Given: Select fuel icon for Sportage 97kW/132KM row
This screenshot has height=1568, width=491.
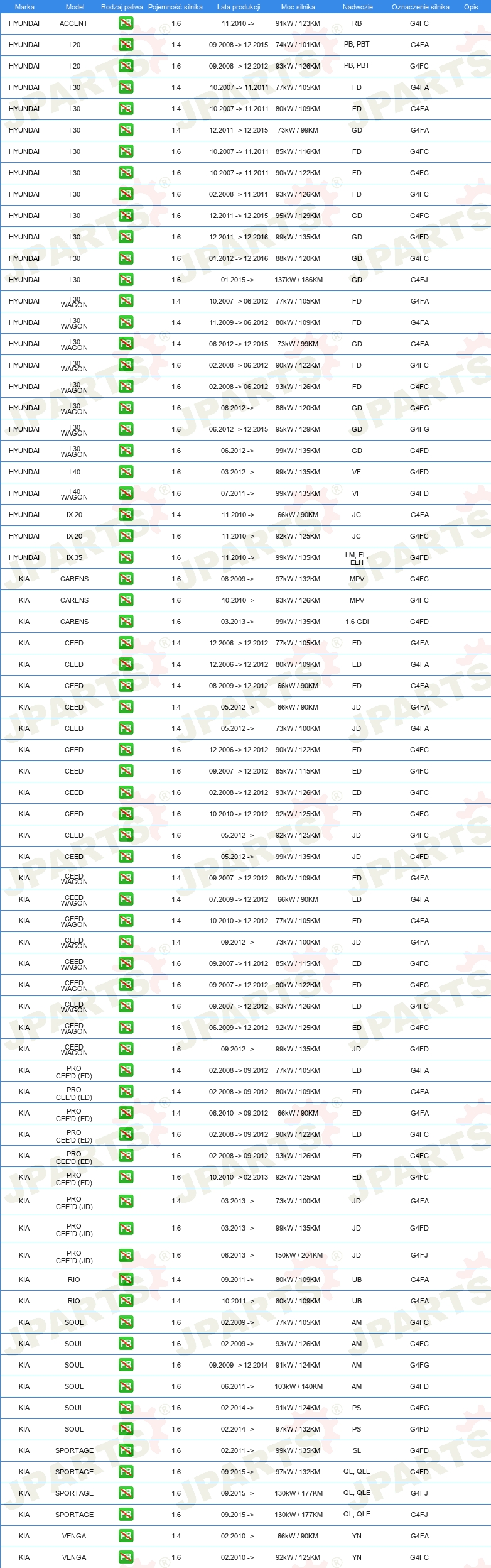Looking at the screenshot, I should click(126, 1472).
